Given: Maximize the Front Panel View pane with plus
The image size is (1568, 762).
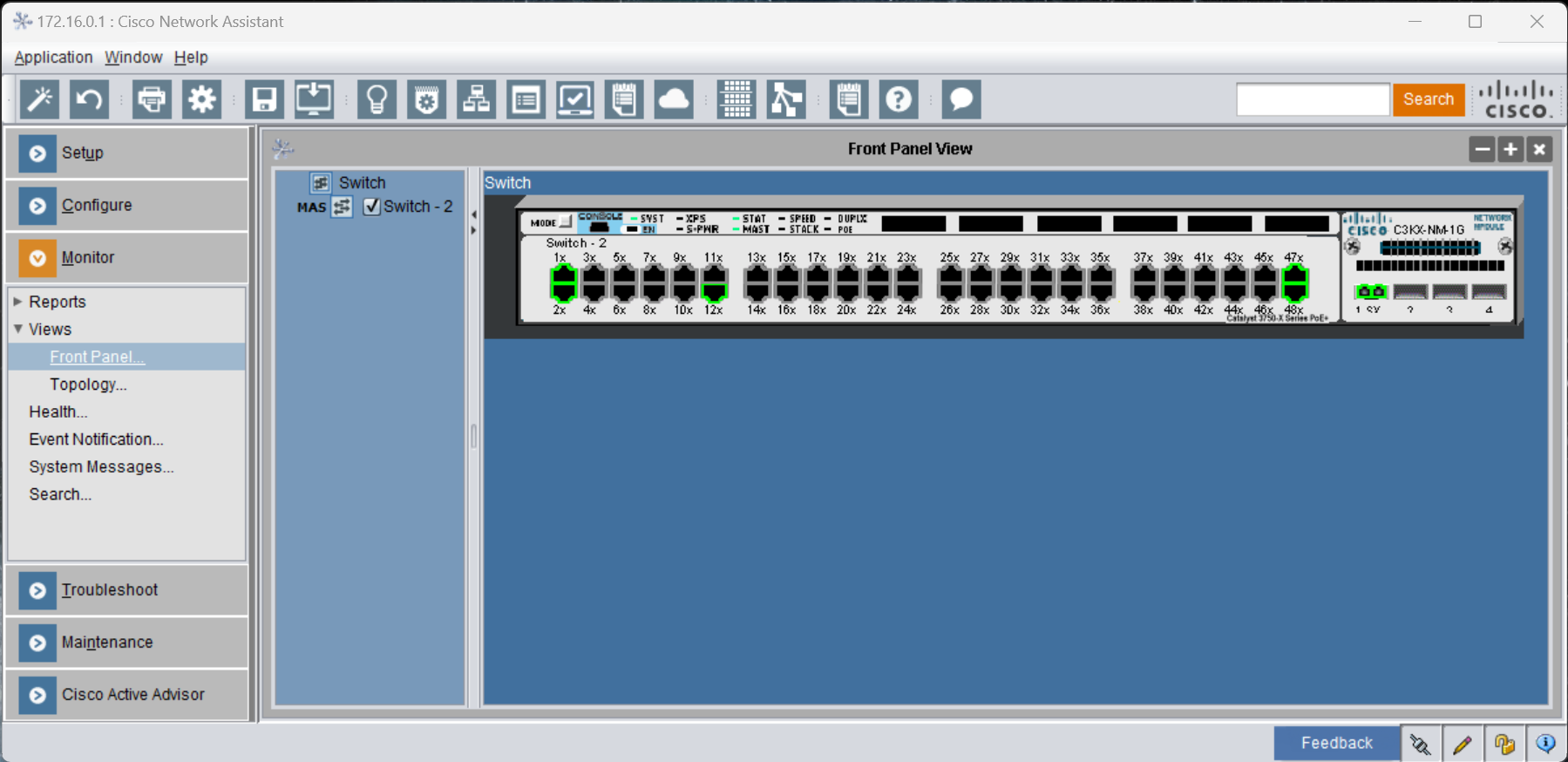Looking at the screenshot, I should tap(1510, 149).
